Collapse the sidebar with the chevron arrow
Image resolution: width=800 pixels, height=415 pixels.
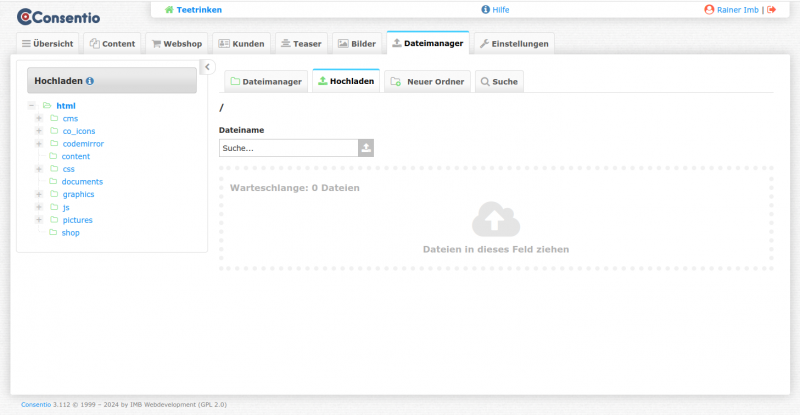point(207,67)
